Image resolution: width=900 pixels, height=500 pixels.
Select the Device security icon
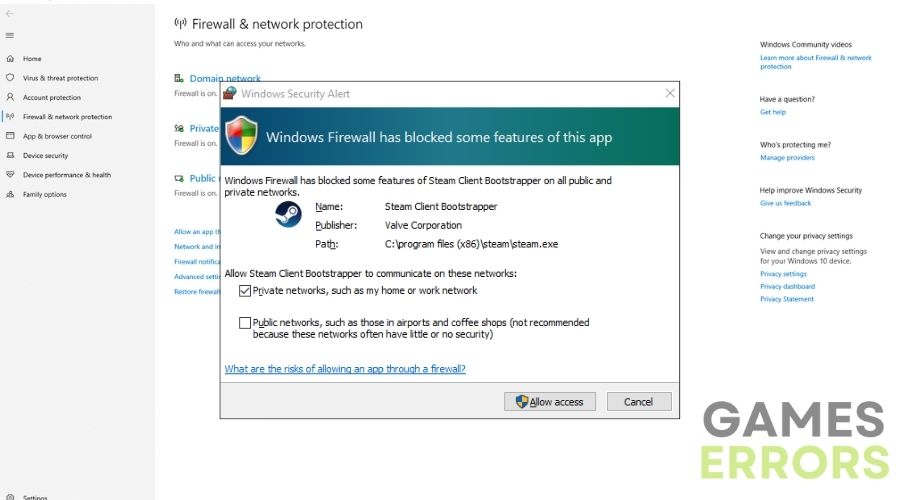10,156
